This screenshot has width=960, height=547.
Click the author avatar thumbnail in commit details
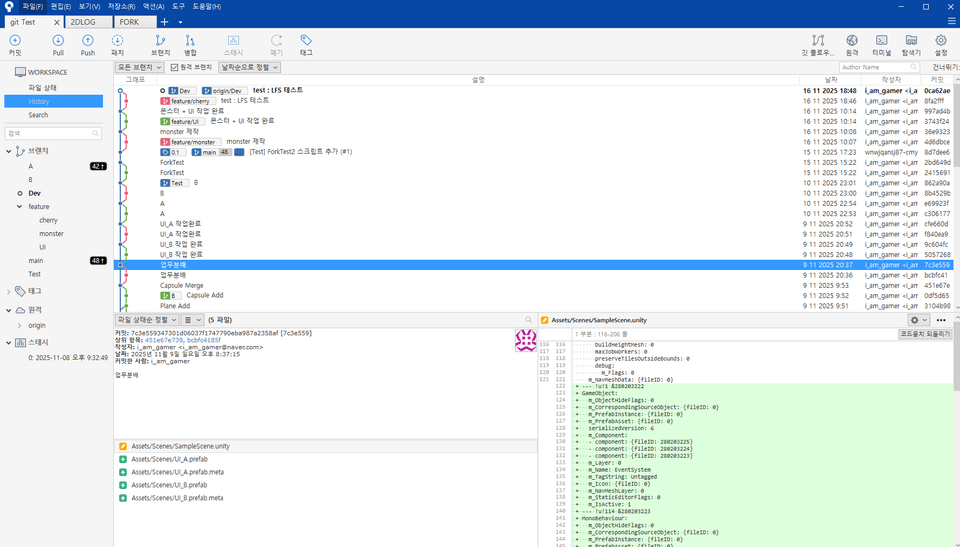pyautogui.click(x=525, y=340)
